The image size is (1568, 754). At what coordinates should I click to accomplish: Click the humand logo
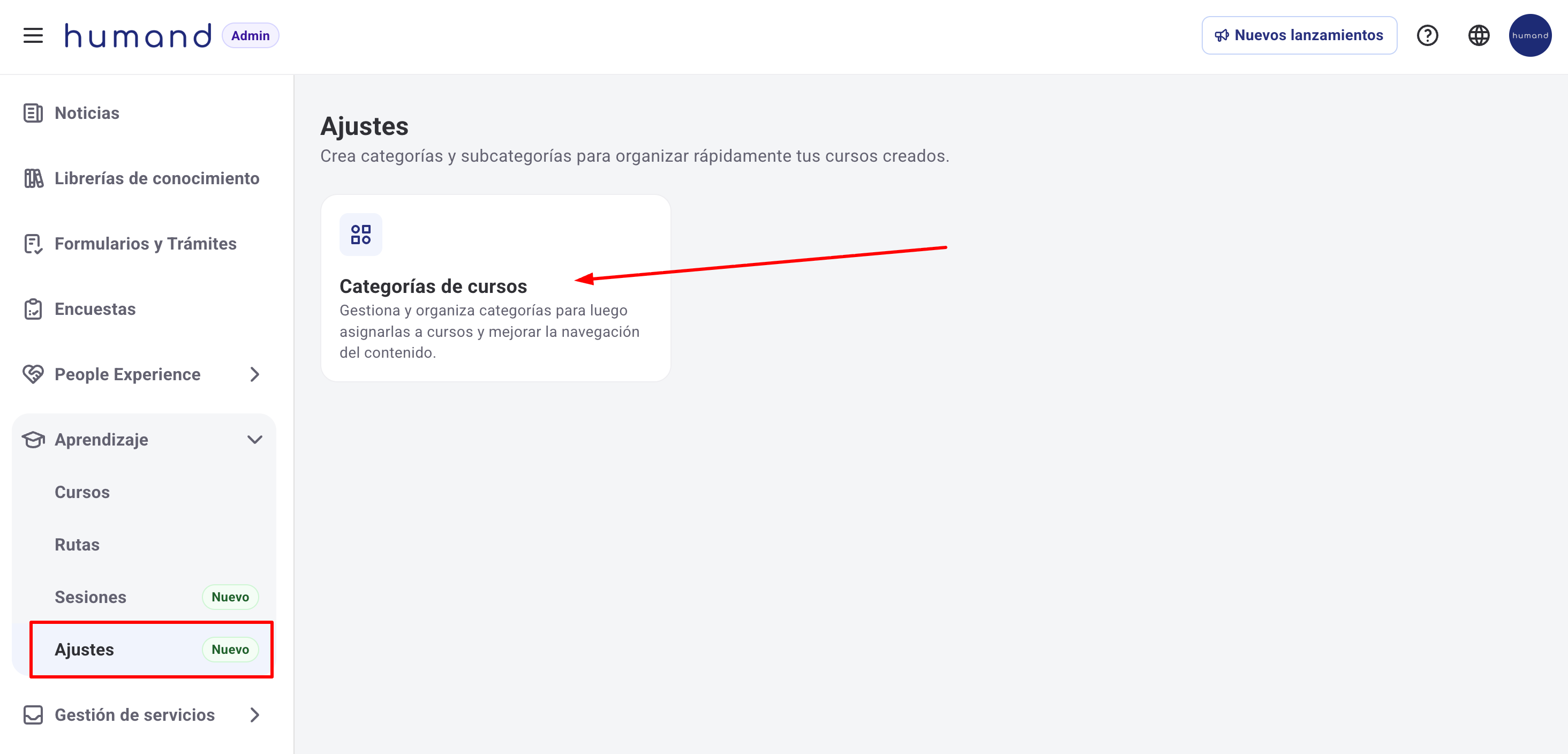click(138, 35)
